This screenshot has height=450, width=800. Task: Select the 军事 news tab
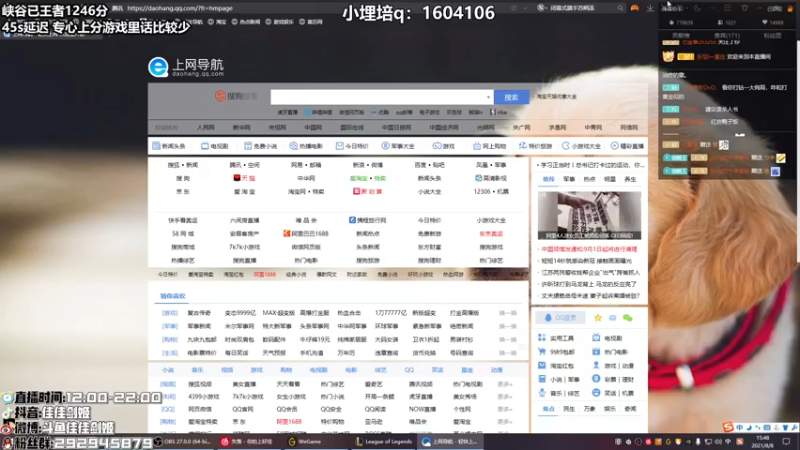(x=569, y=180)
